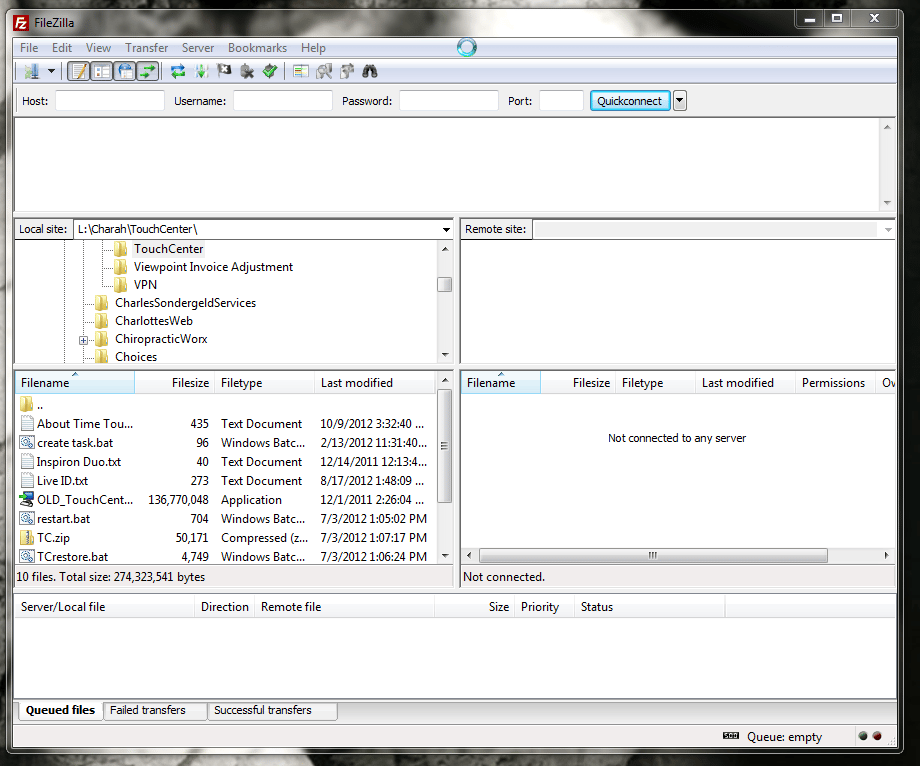Reconnect to the last server
This screenshot has width=920, height=766.
click(270, 72)
